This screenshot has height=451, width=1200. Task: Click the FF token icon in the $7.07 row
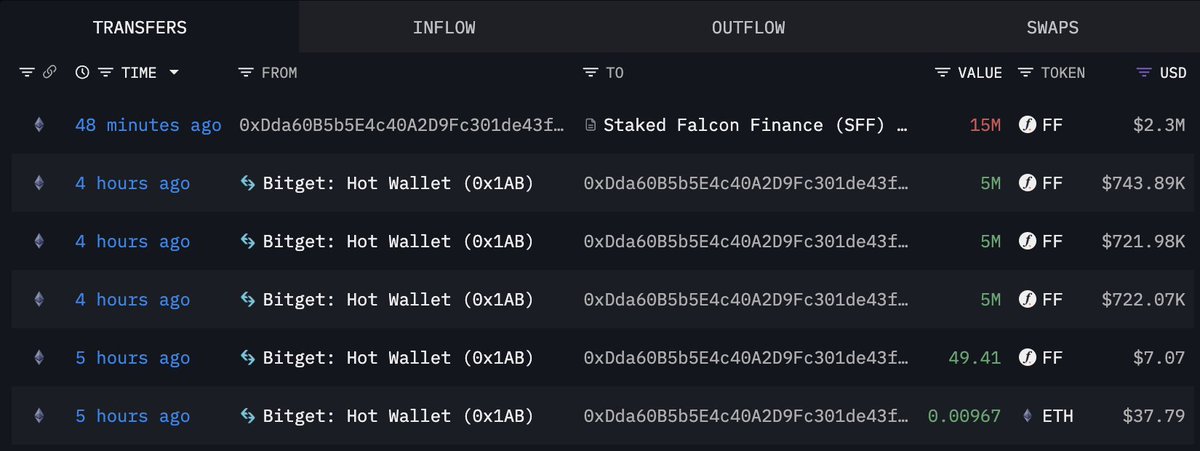[1026, 358]
